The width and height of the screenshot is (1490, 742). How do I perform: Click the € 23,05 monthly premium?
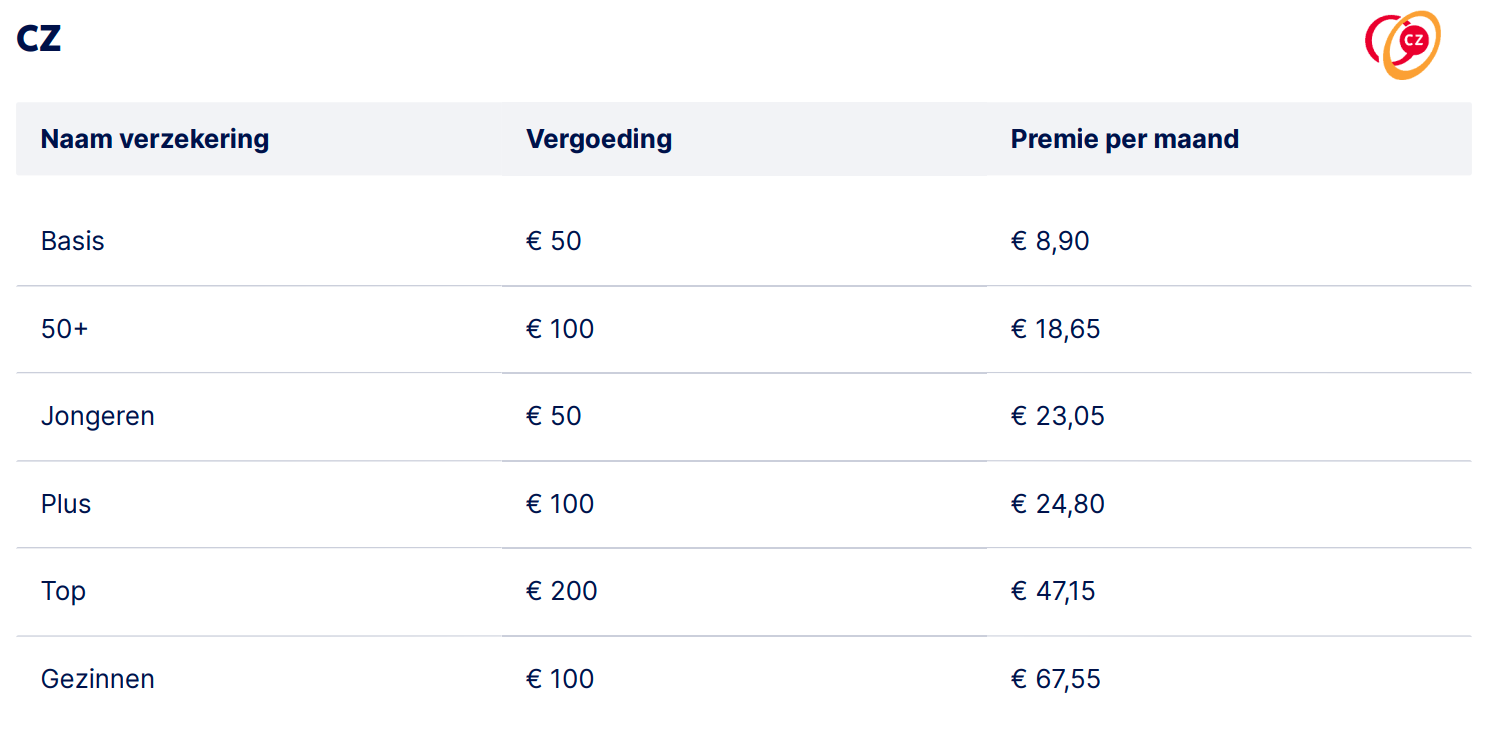point(1058,416)
